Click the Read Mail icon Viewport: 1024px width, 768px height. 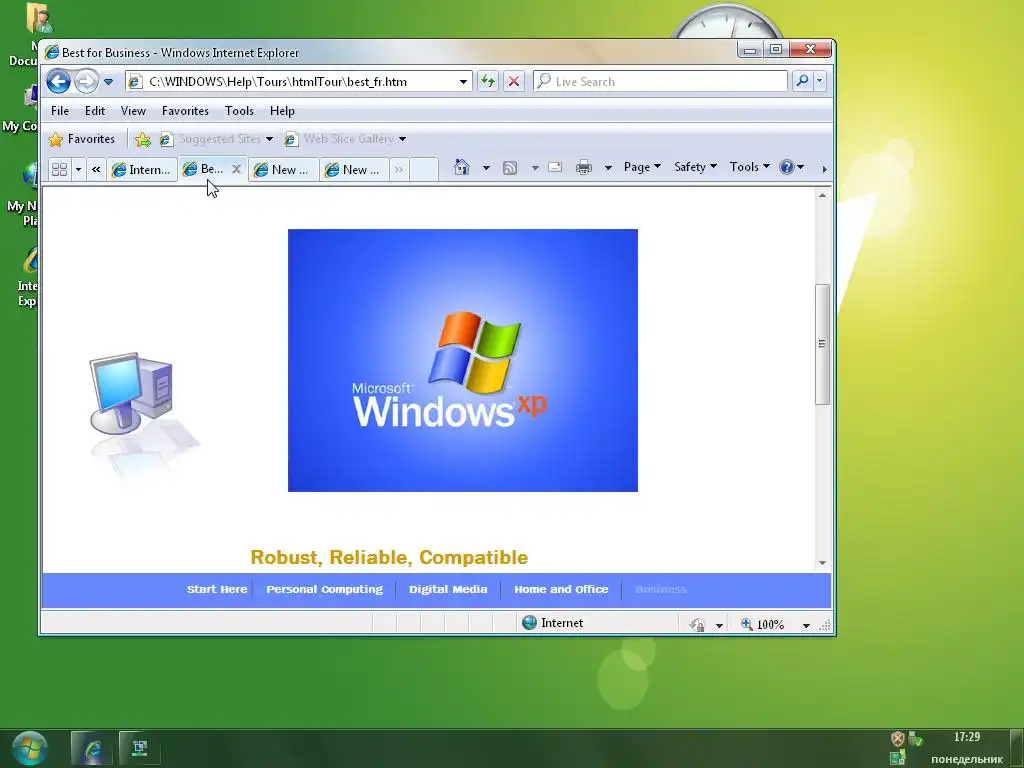coord(555,167)
